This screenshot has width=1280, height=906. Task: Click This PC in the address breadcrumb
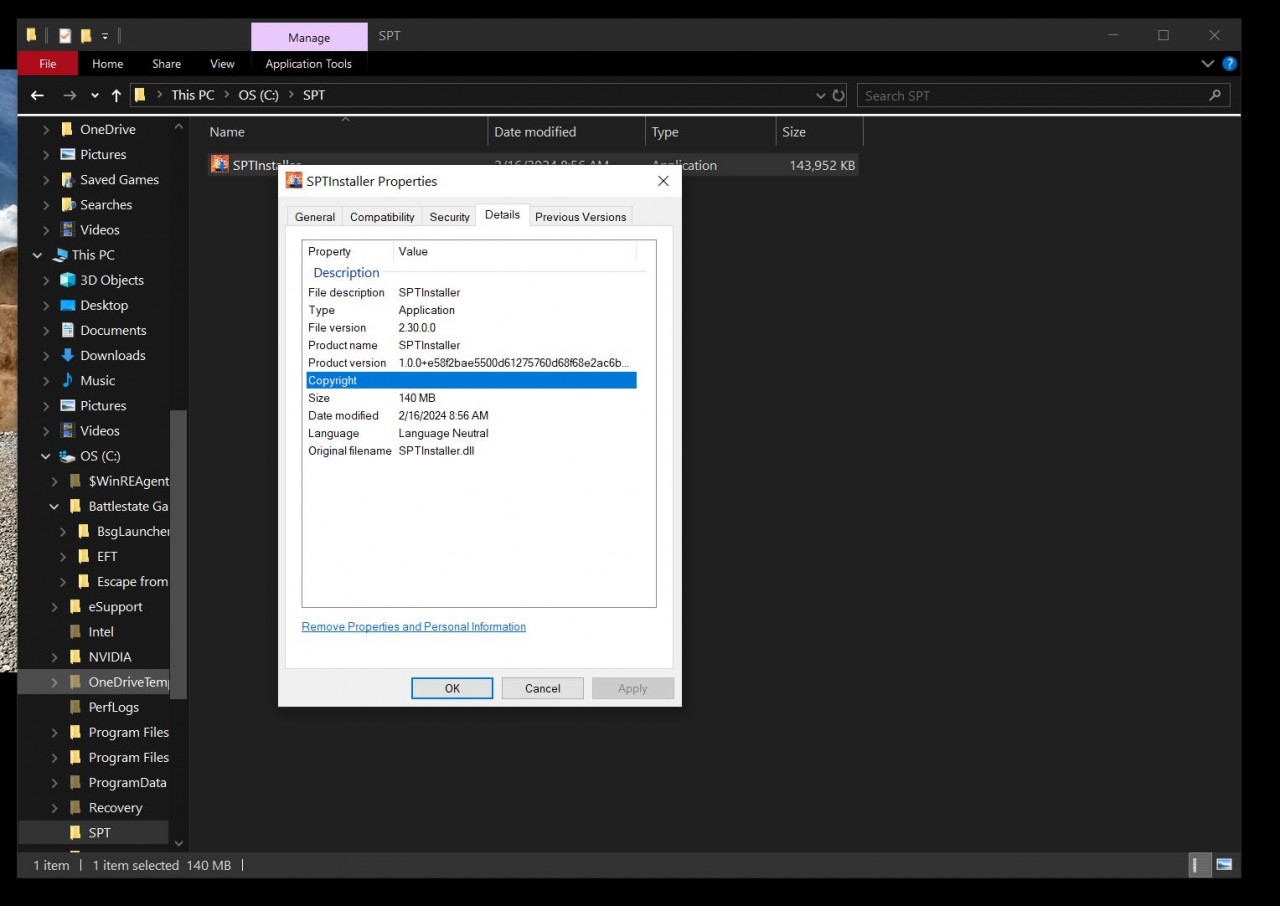tap(192, 95)
